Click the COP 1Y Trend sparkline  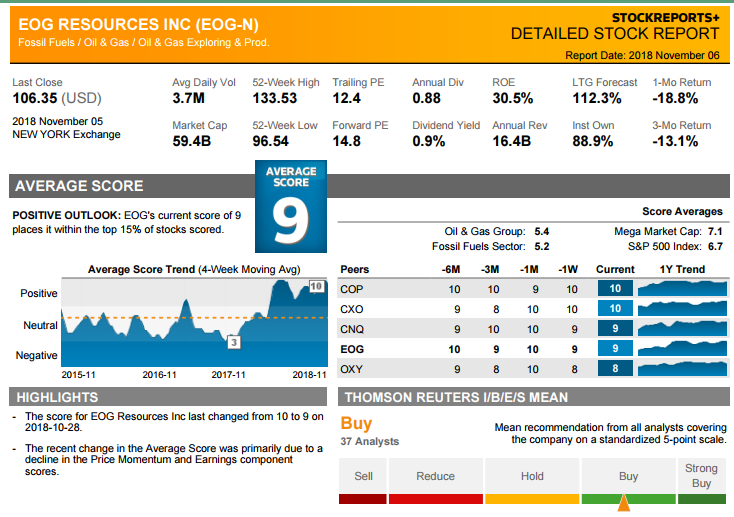tap(683, 288)
